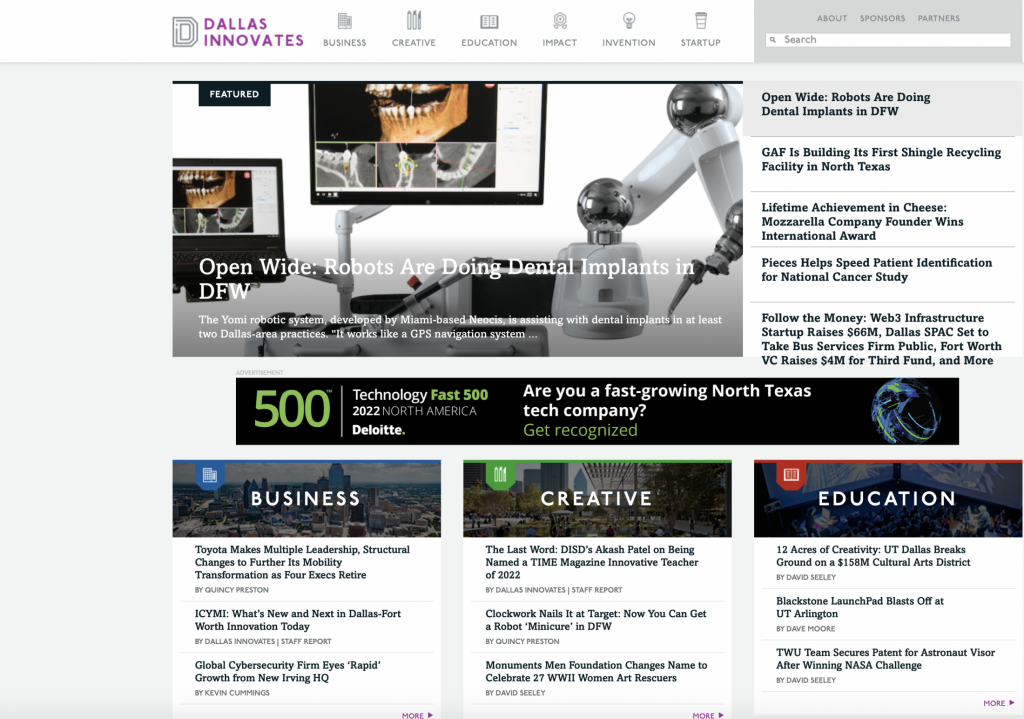Open the Impact badge icon in navigation

[x=560, y=21]
